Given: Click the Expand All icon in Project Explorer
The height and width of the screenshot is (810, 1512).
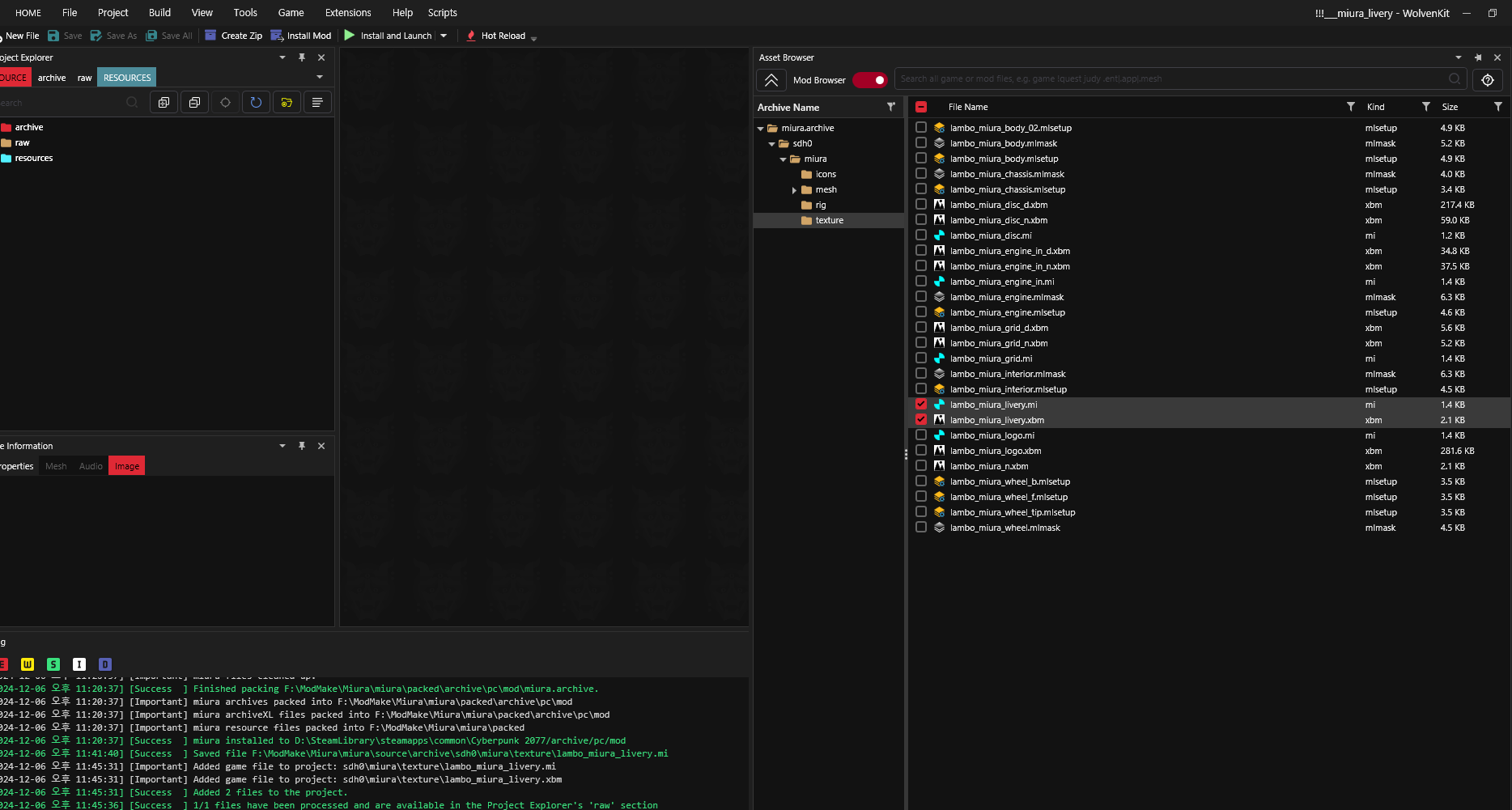Looking at the screenshot, I should click(x=164, y=103).
